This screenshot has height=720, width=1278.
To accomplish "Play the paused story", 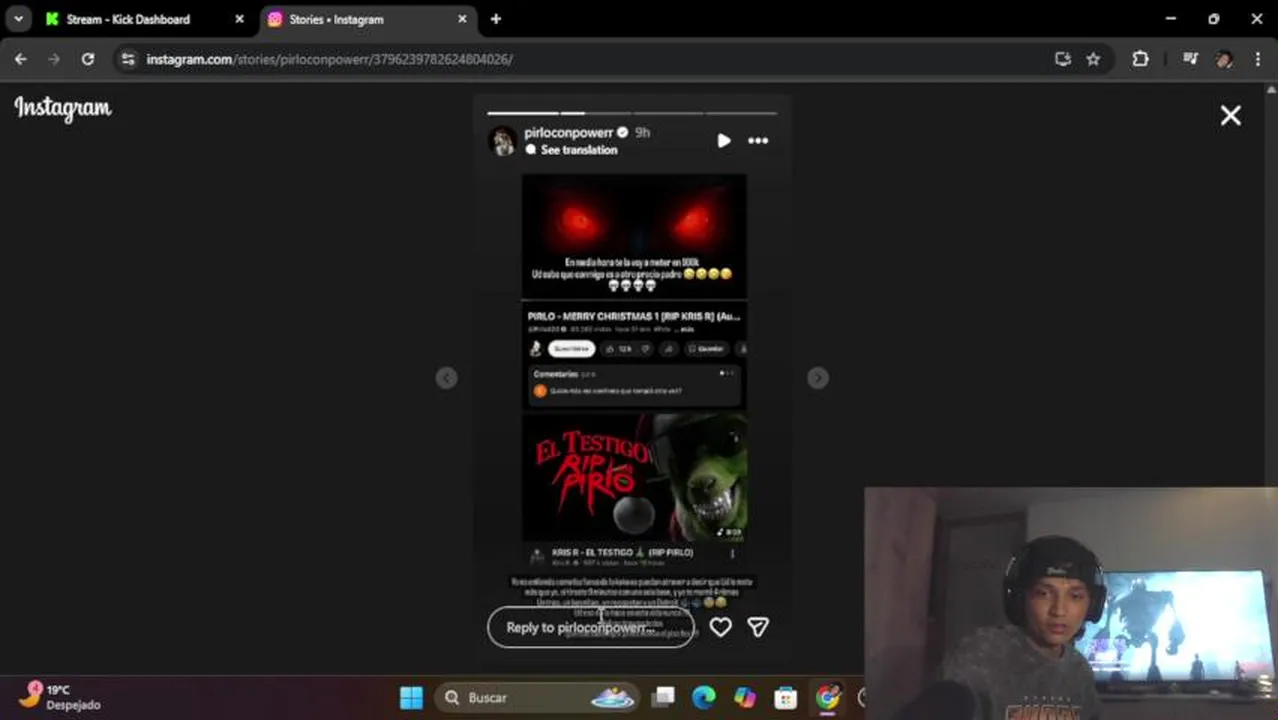I will click(724, 141).
